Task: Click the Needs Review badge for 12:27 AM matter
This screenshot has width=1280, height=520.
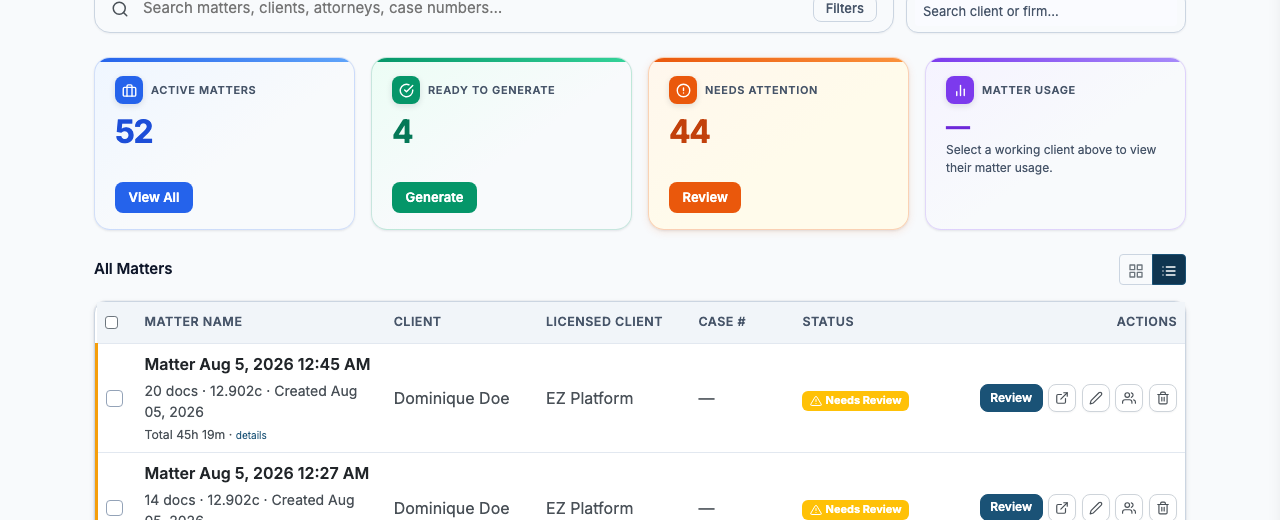Action: coord(855,510)
